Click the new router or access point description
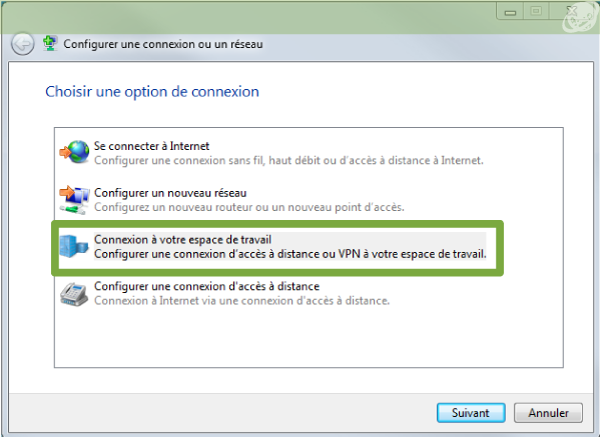 pos(249,207)
